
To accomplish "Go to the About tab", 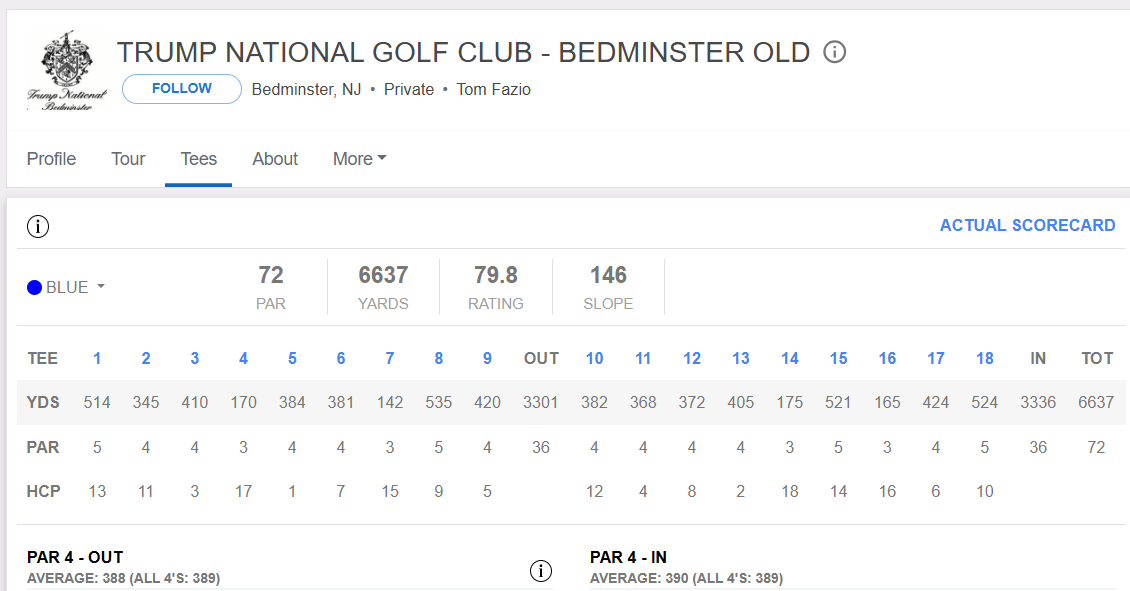I will click(x=275, y=159).
